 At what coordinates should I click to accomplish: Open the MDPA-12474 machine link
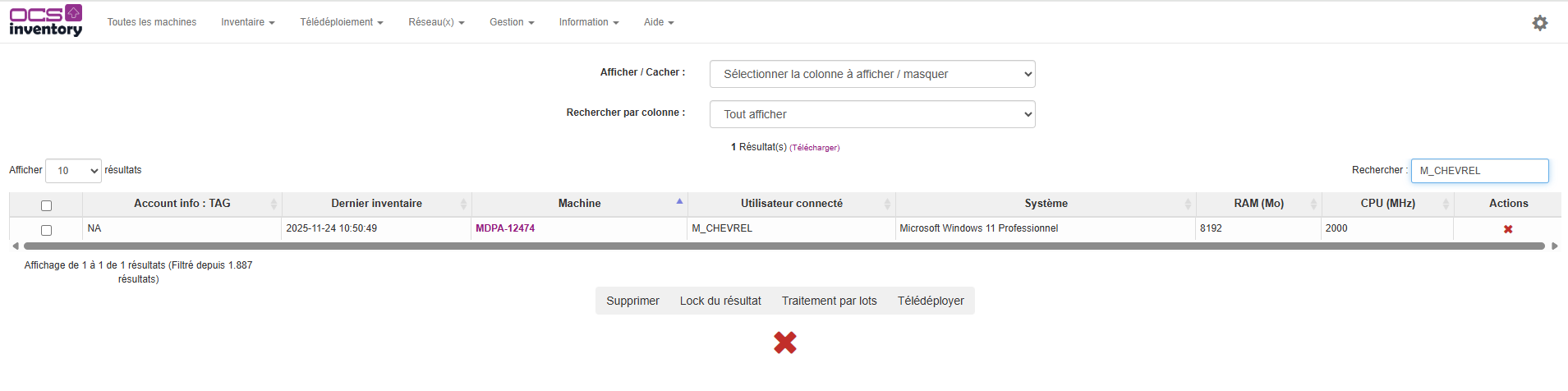click(504, 228)
